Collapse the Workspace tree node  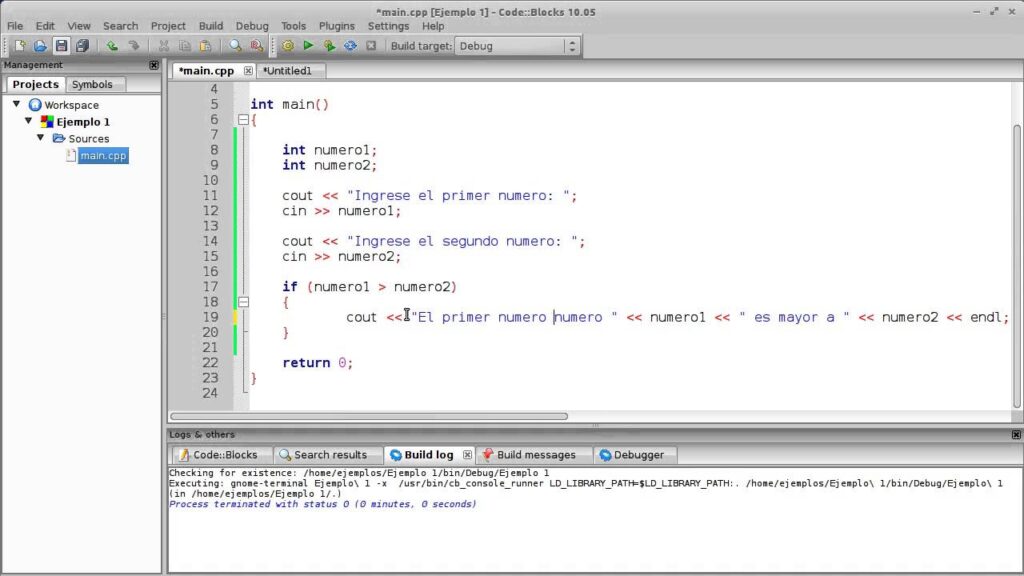(17, 104)
